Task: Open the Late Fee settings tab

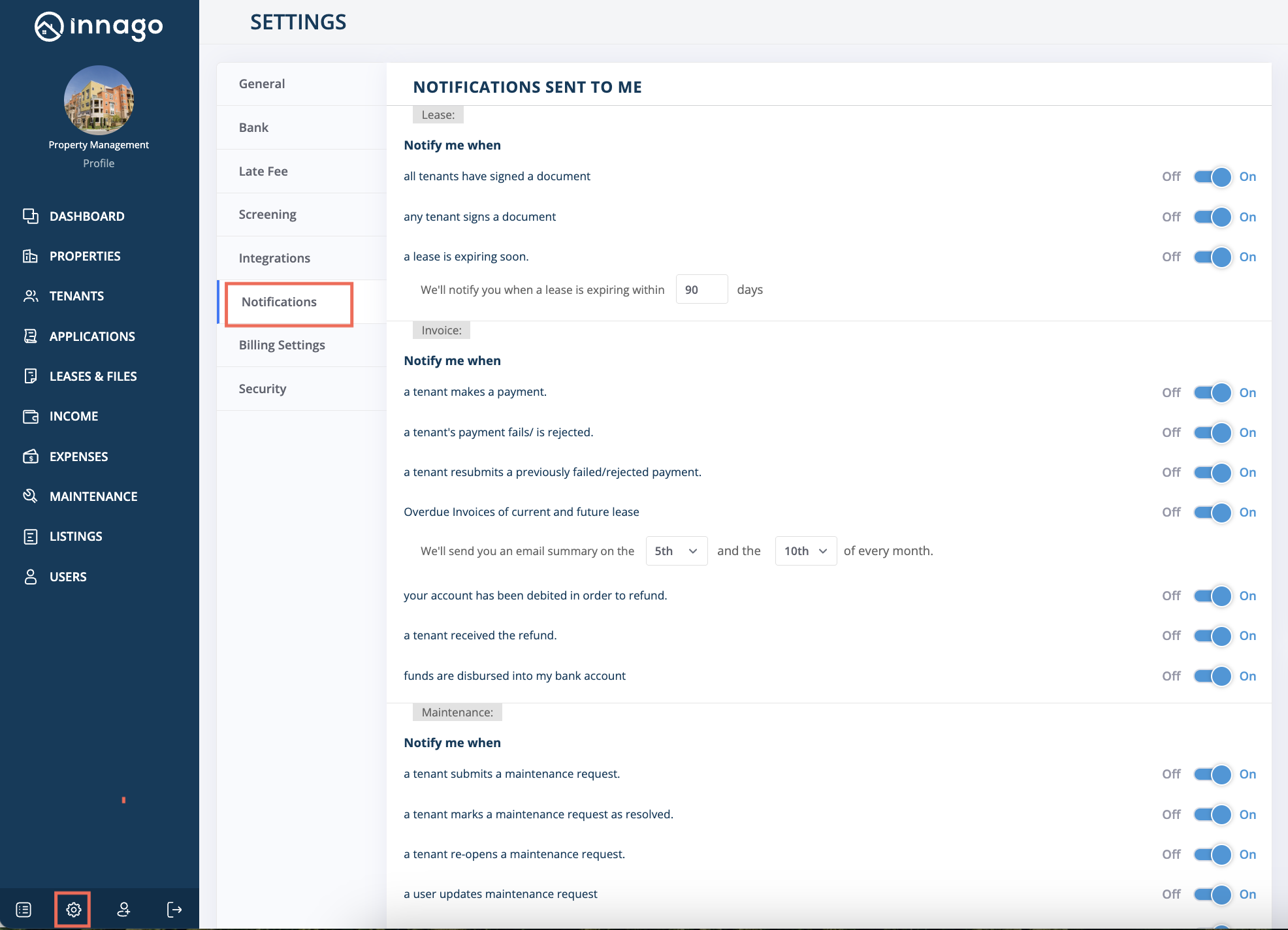Action: pos(263,171)
